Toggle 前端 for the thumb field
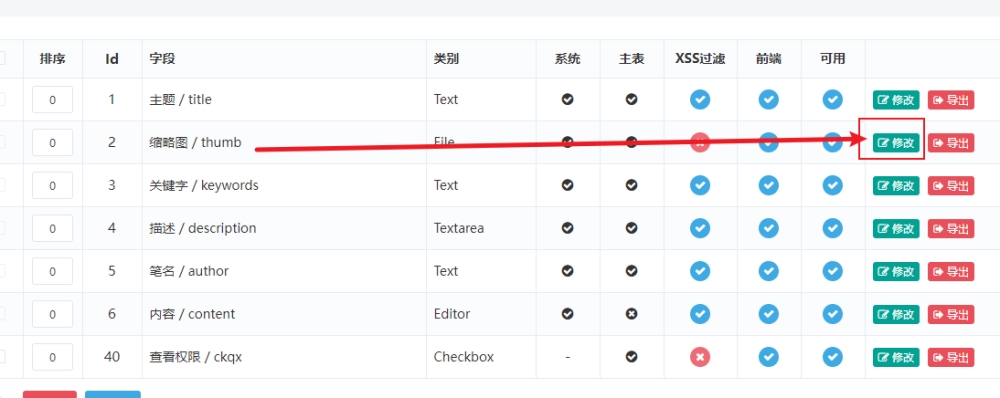 (x=768, y=142)
